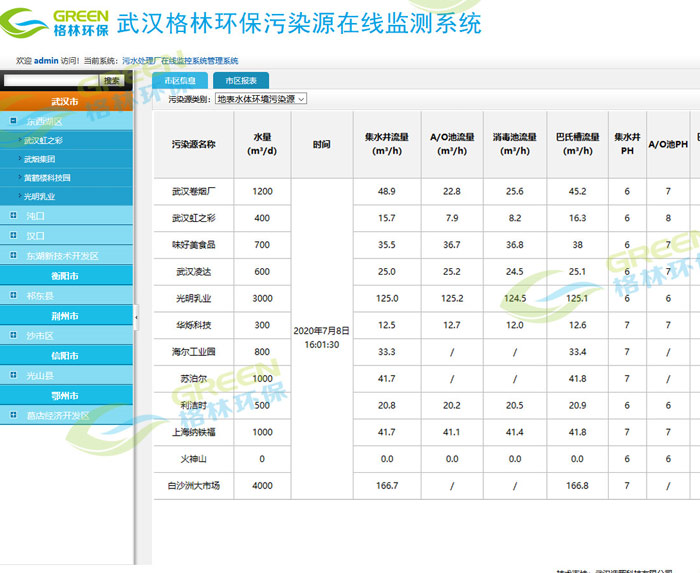
Task: Open the admin user link
Action: (x=46, y=61)
